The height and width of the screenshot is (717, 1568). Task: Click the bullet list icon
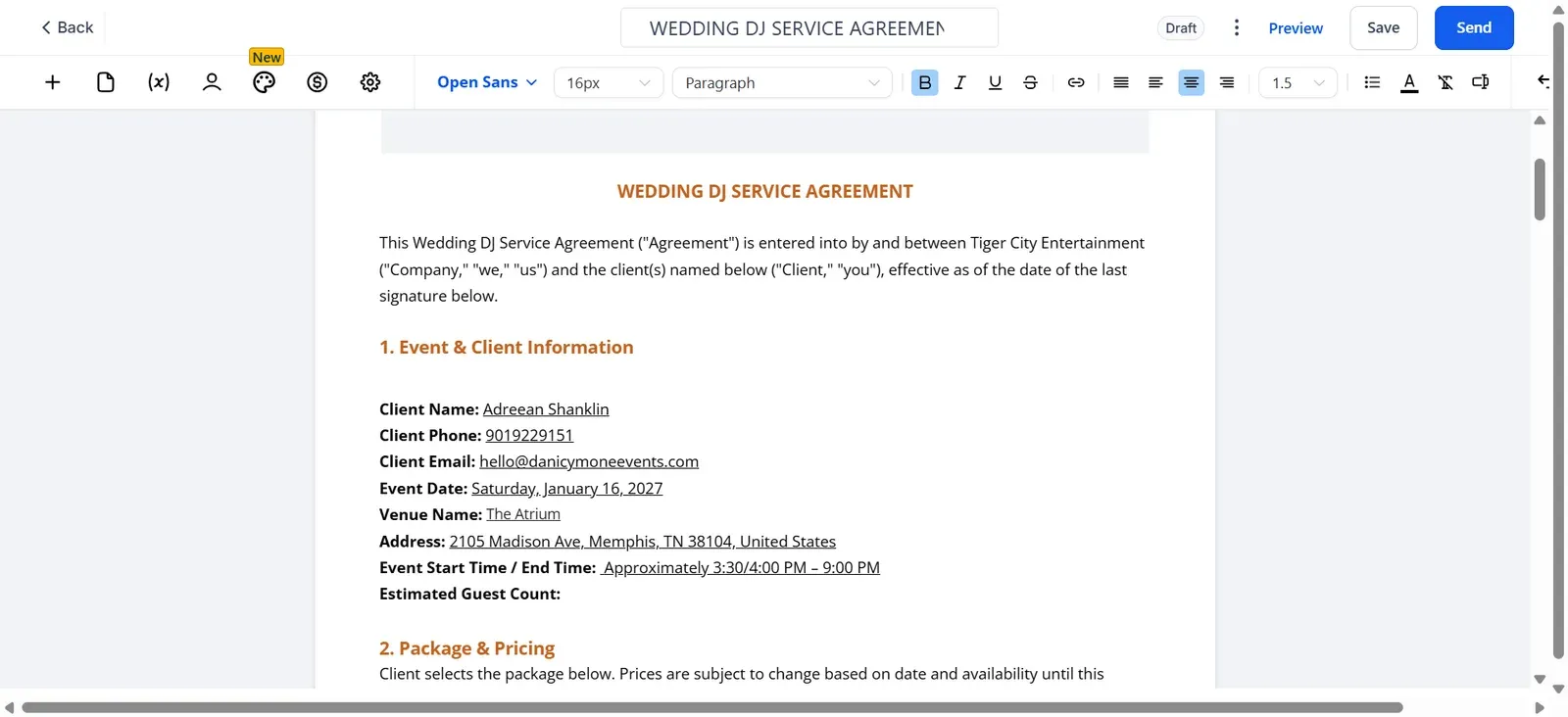(1372, 82)
